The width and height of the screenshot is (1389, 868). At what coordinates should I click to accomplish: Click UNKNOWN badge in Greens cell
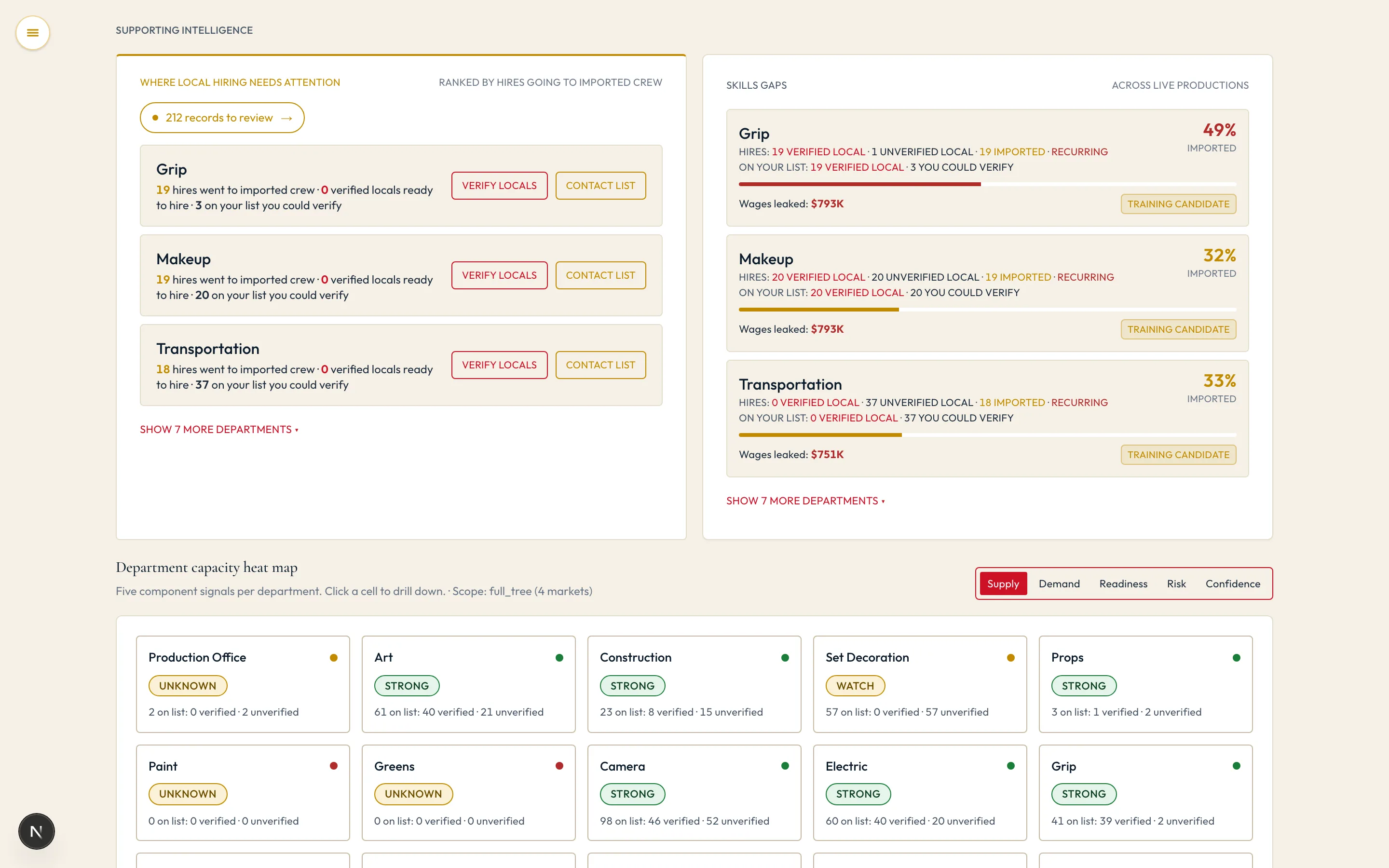[x=413, y=794]
